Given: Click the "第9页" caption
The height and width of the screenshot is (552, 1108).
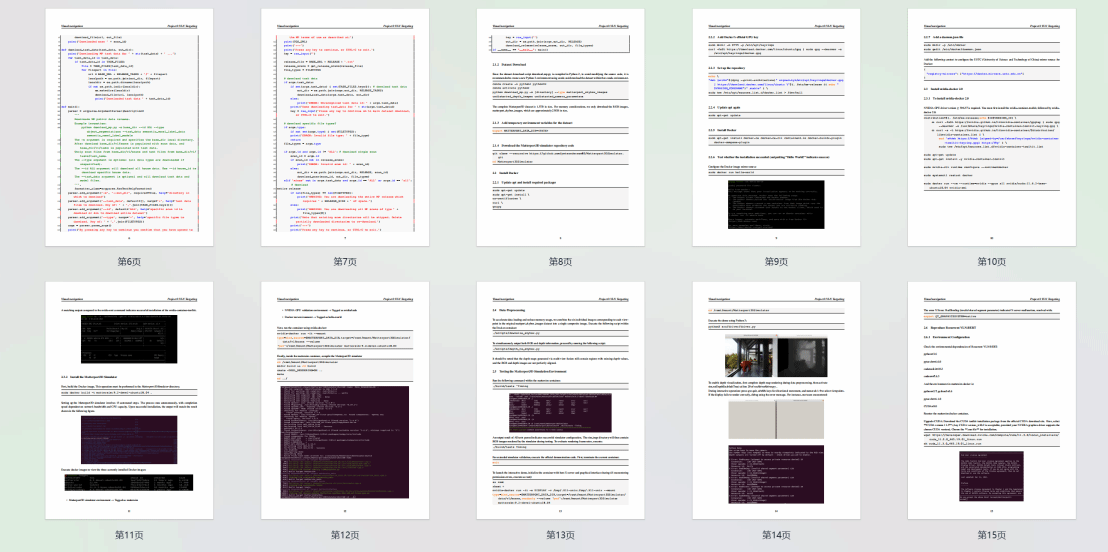Looking at the screenshot, I should pyautogui.click(x=776, y=261).
